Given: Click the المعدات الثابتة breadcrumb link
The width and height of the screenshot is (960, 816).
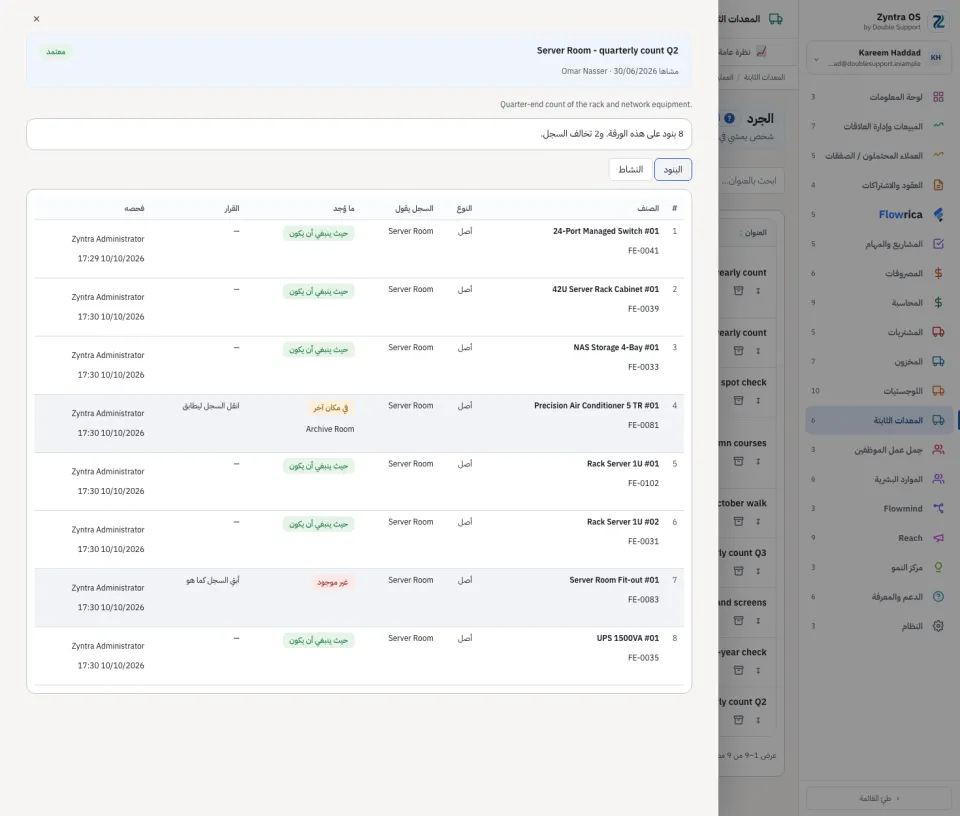Looking at the screenshot, I should tap(764, 77).
